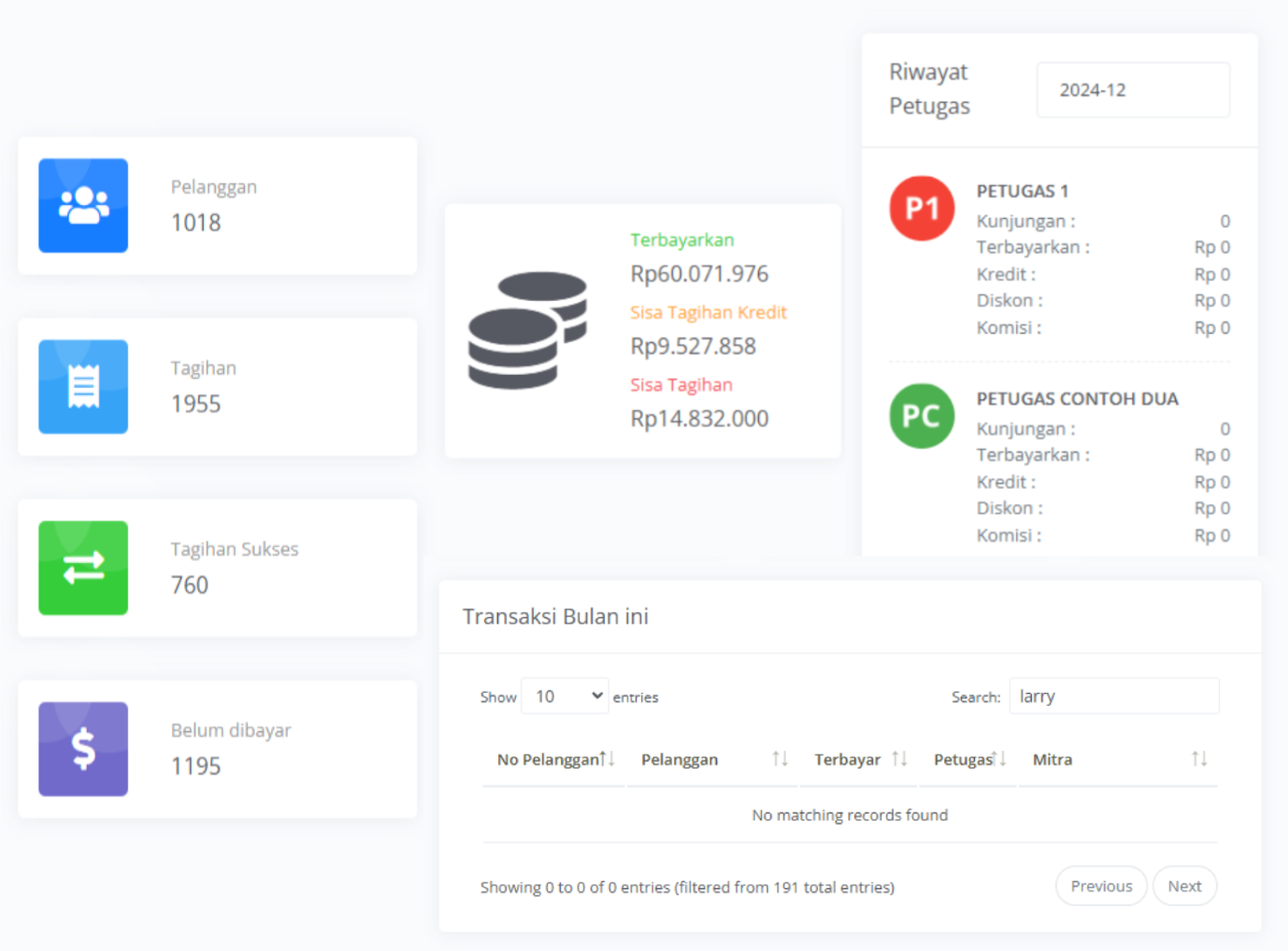Open the Show entries dropdown

click(565, 696)
